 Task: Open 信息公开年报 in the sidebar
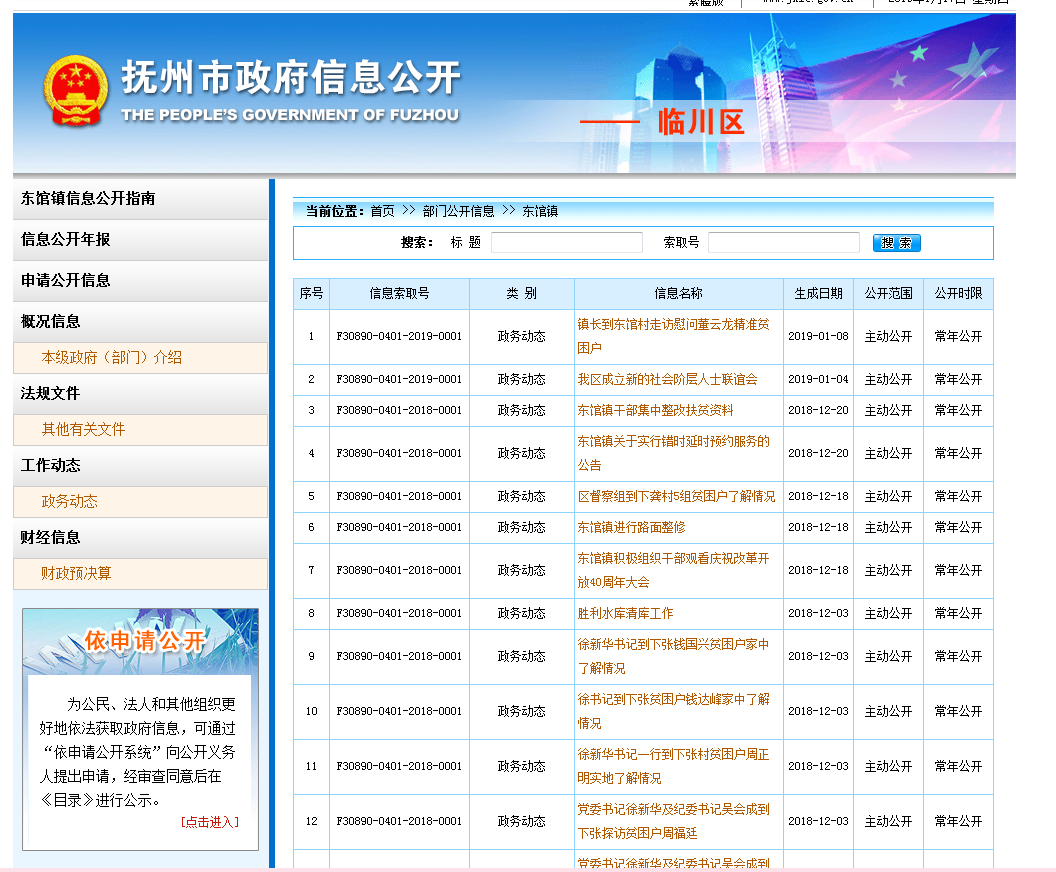point(140,240)
